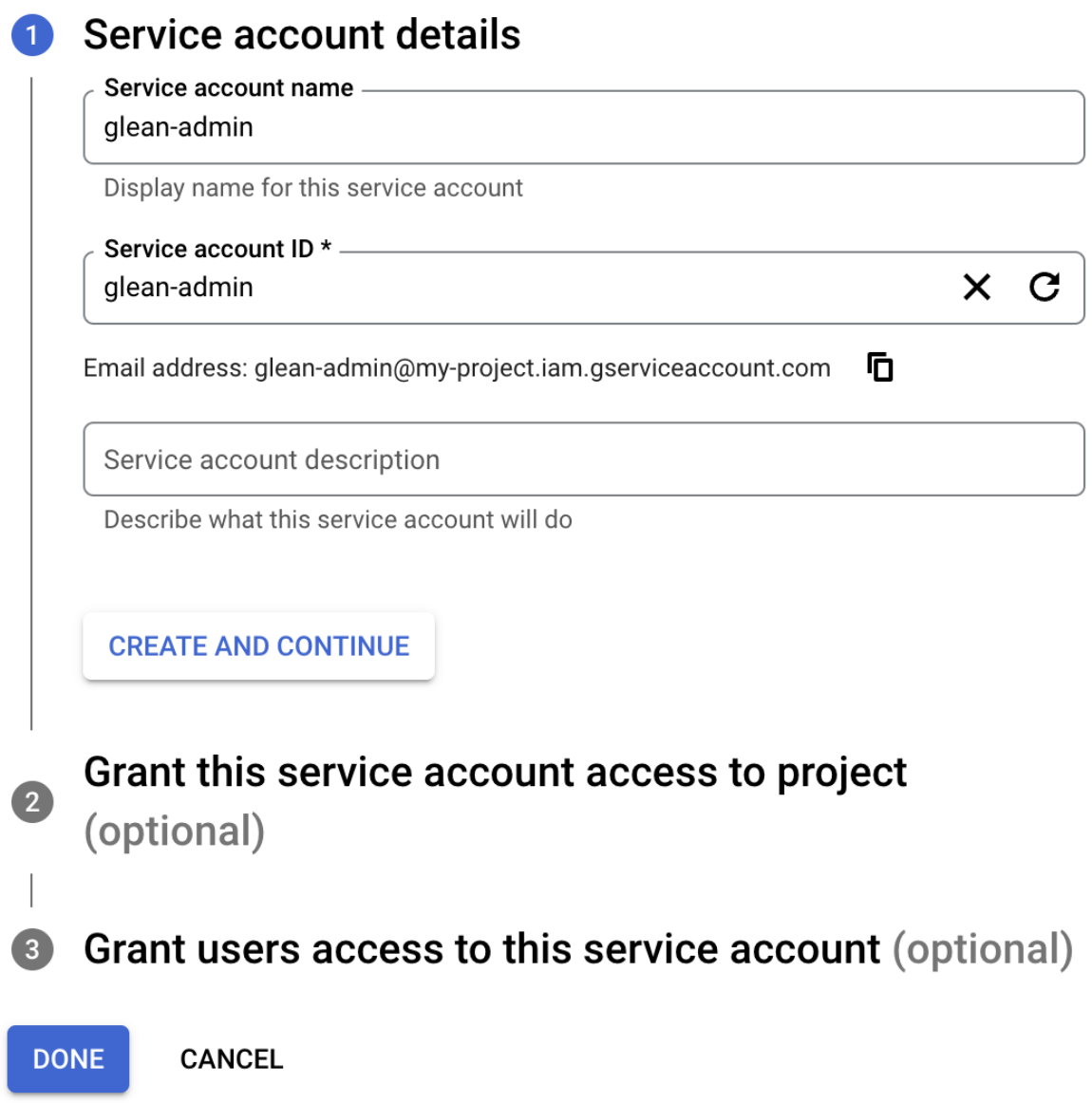1092x1103 pixels.
Task: Click the glean-admin name text
Action: 180,127
